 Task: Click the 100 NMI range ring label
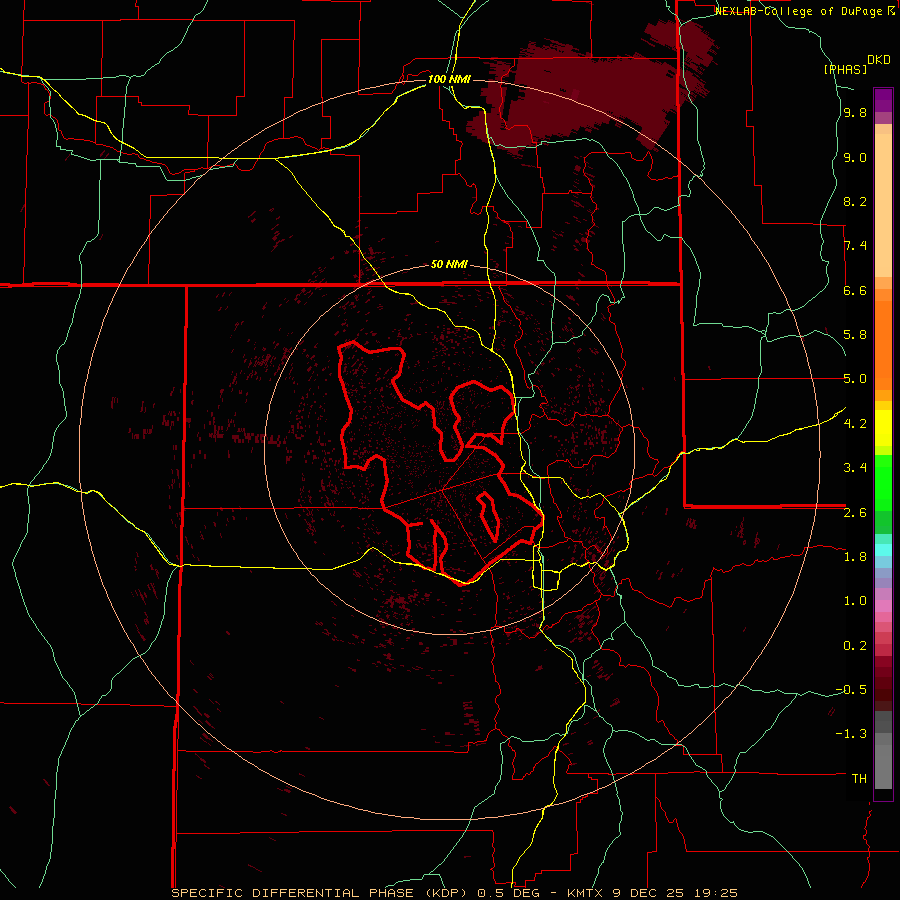[449, 79]
